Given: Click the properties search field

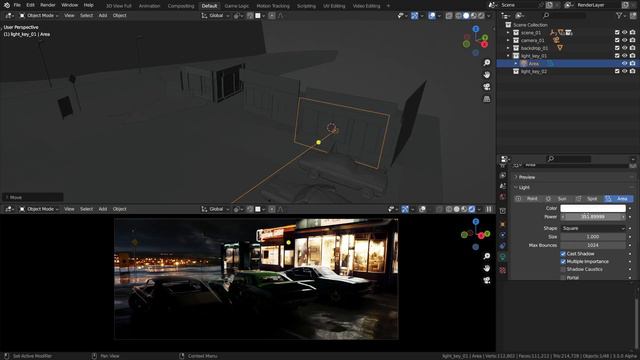Looking at the screenshot, I should 569,158.
